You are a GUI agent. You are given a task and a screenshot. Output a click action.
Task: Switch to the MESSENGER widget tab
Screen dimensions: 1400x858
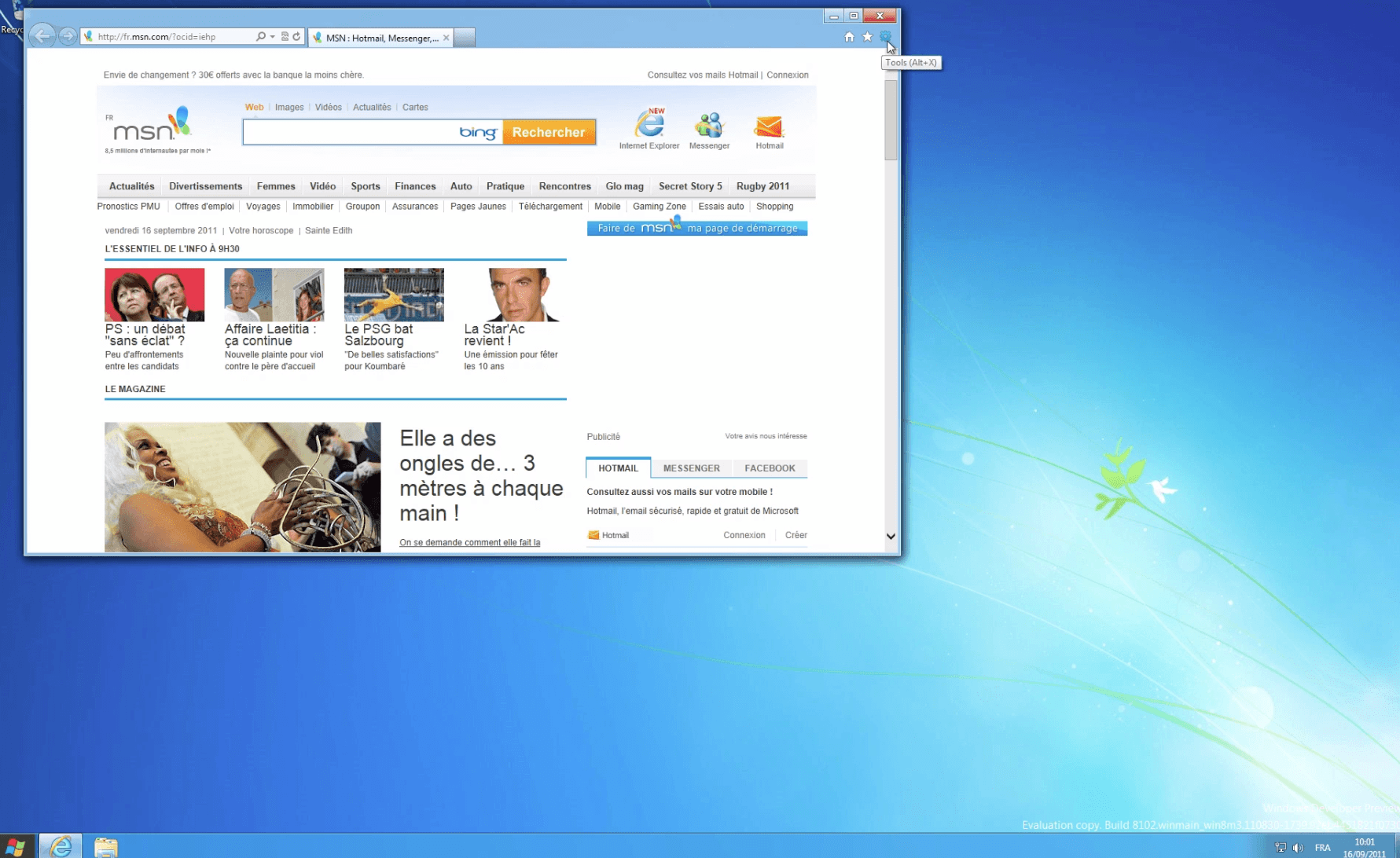691,468
